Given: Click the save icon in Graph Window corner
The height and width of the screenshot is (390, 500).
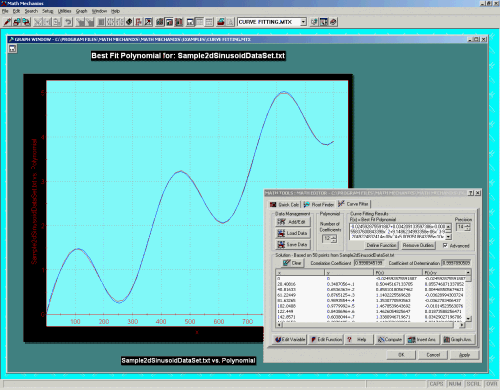Looking at the screenshot, I should [12, 49].
